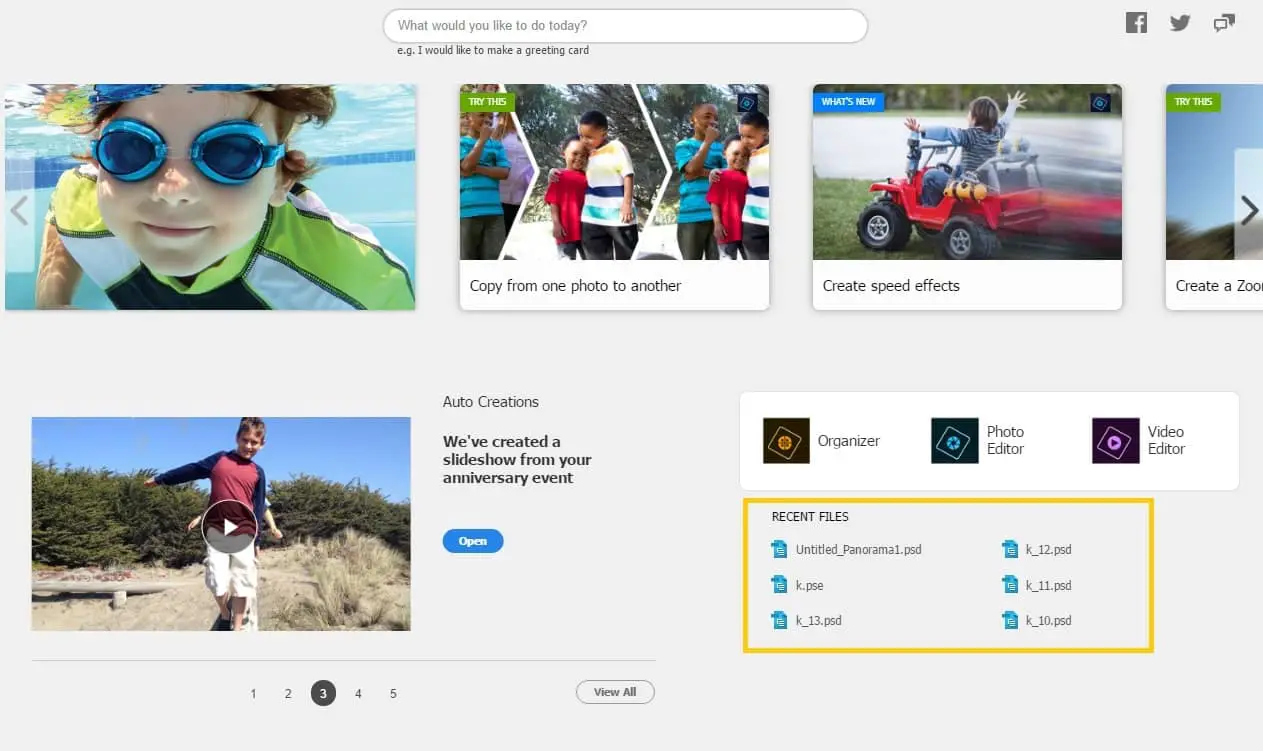Play the anniversary slideshow video
Viewport: 1263px width, 751px height.
click(x=229, y=527)
